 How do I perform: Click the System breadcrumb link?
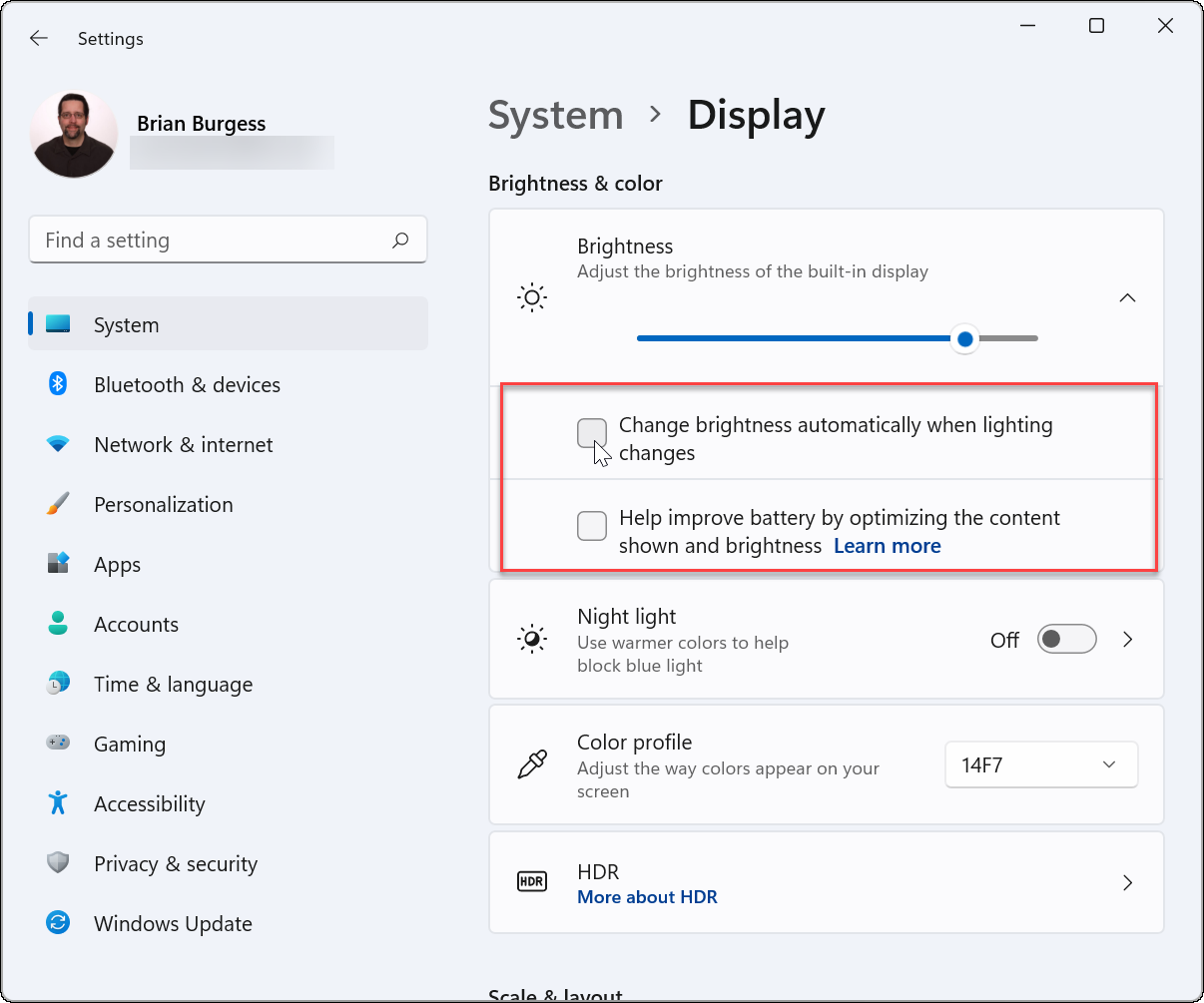point(555,115)
